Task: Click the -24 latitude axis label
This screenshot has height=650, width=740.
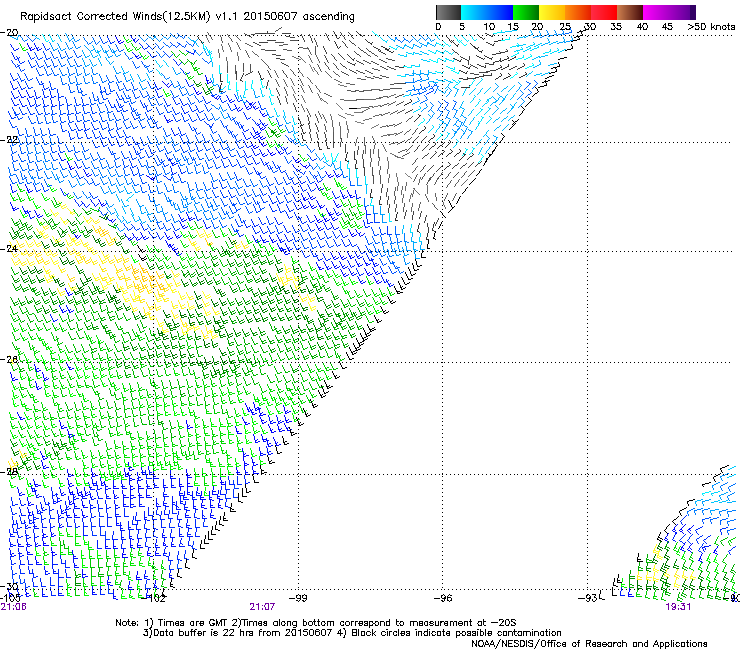Action: [x=9, y=249]
